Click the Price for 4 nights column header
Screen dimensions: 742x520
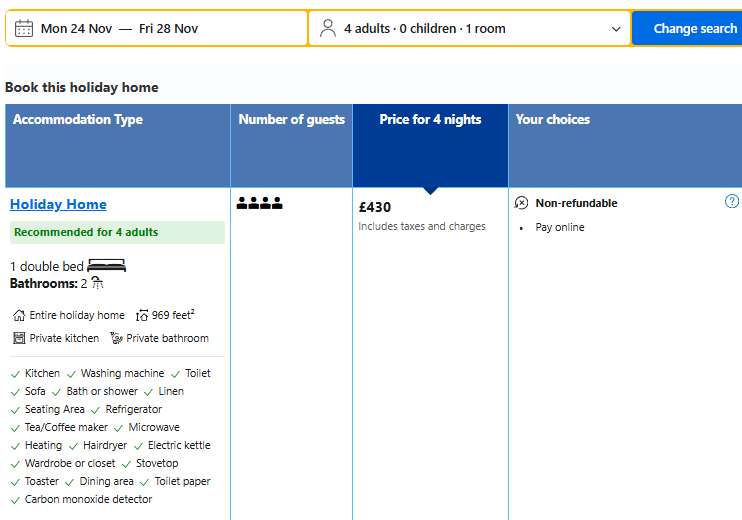point(430,120)
